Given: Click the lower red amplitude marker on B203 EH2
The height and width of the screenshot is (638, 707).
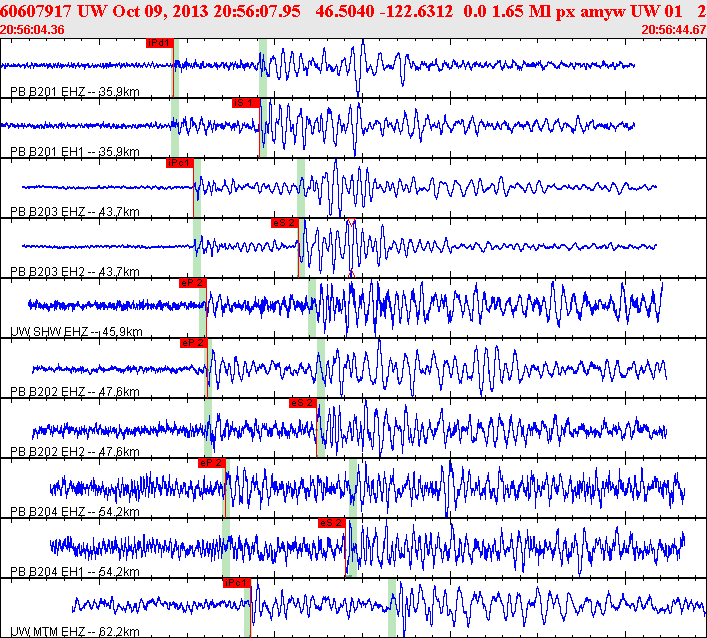Looking at the screenshot, I should (x=351, y=274).
